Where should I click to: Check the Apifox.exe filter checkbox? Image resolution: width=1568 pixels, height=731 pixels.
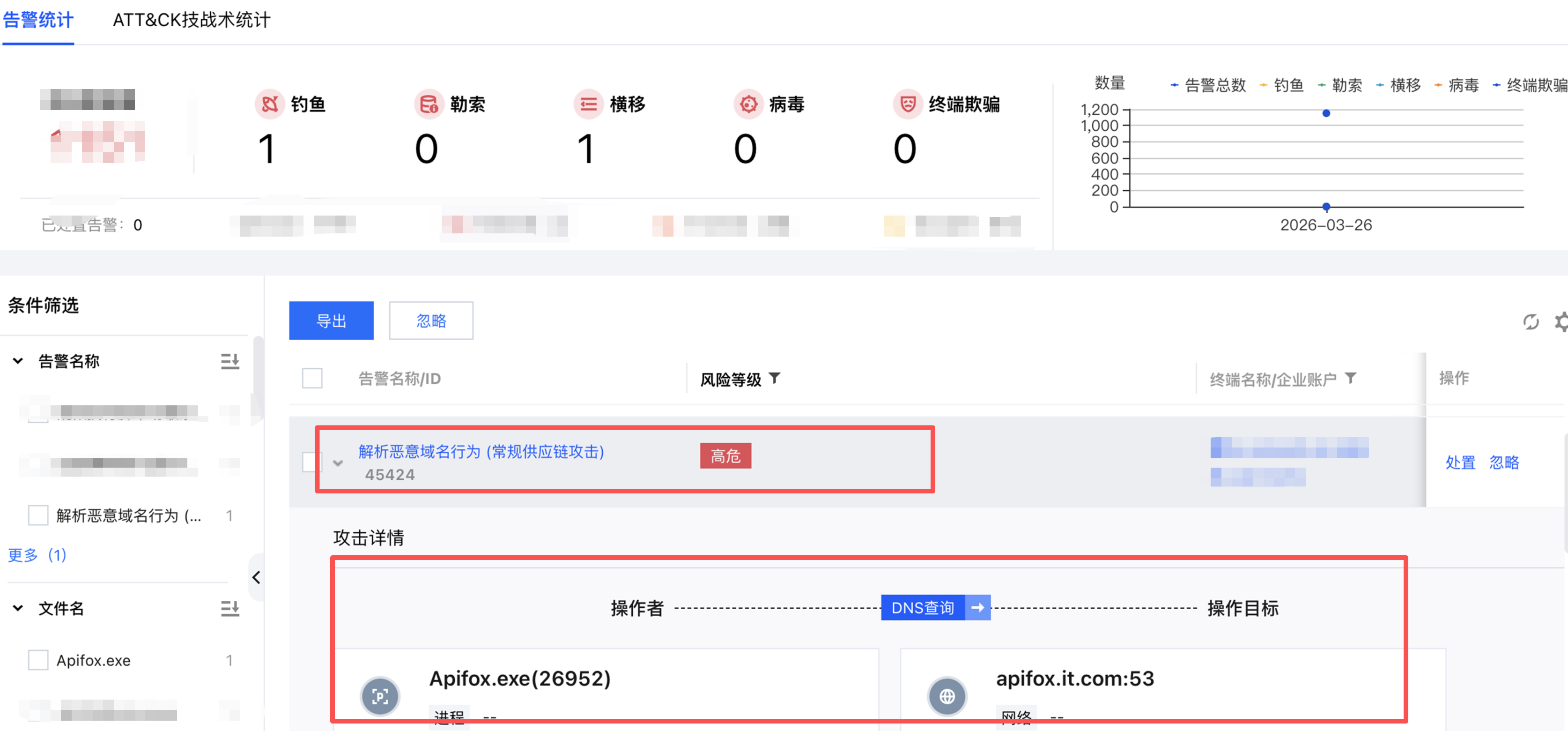pyautogui.click(x=38, y=660)
